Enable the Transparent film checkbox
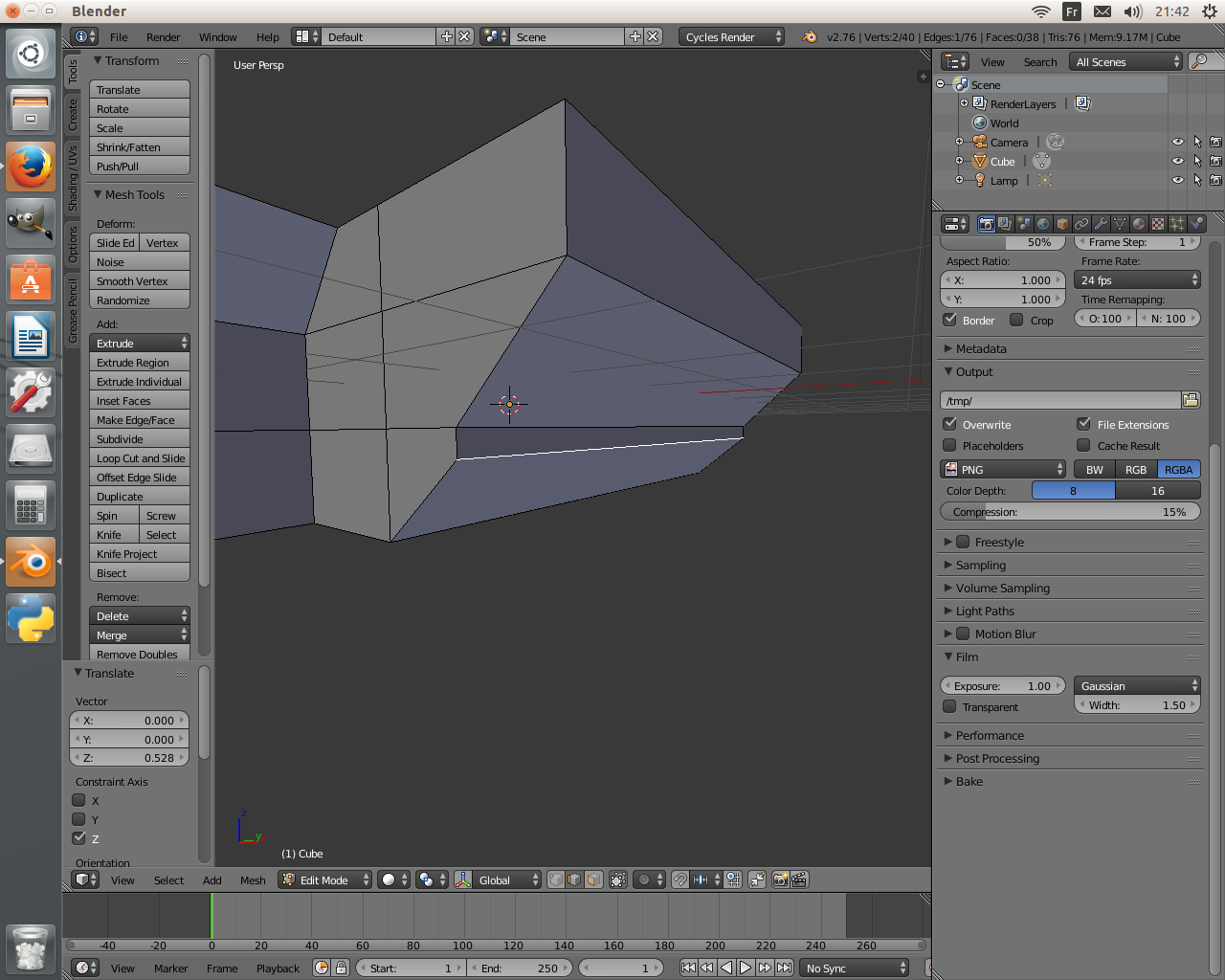Screen dimensions: 1225x980 coord(950,706)
